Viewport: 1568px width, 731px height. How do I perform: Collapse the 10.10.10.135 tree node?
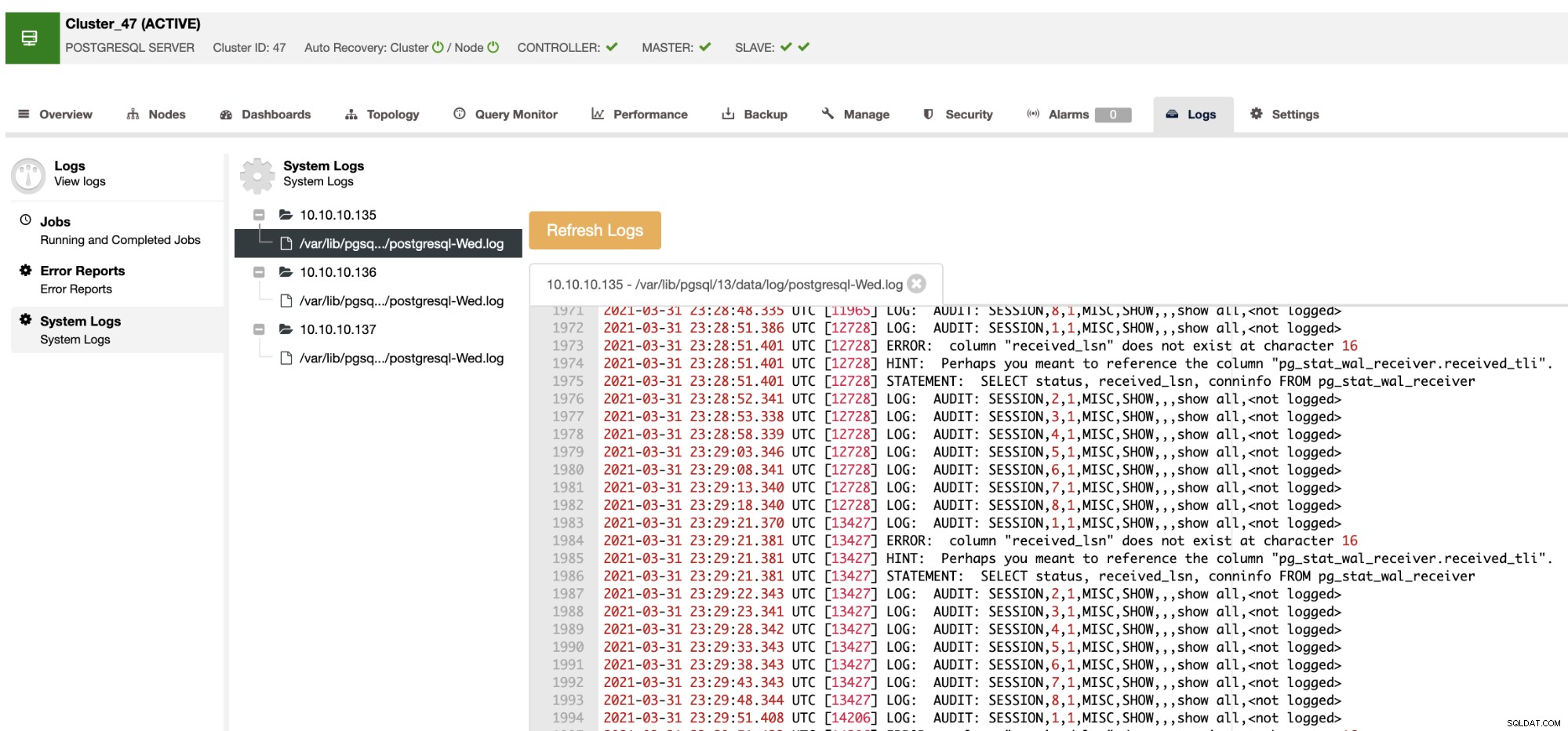coord(259,215)
